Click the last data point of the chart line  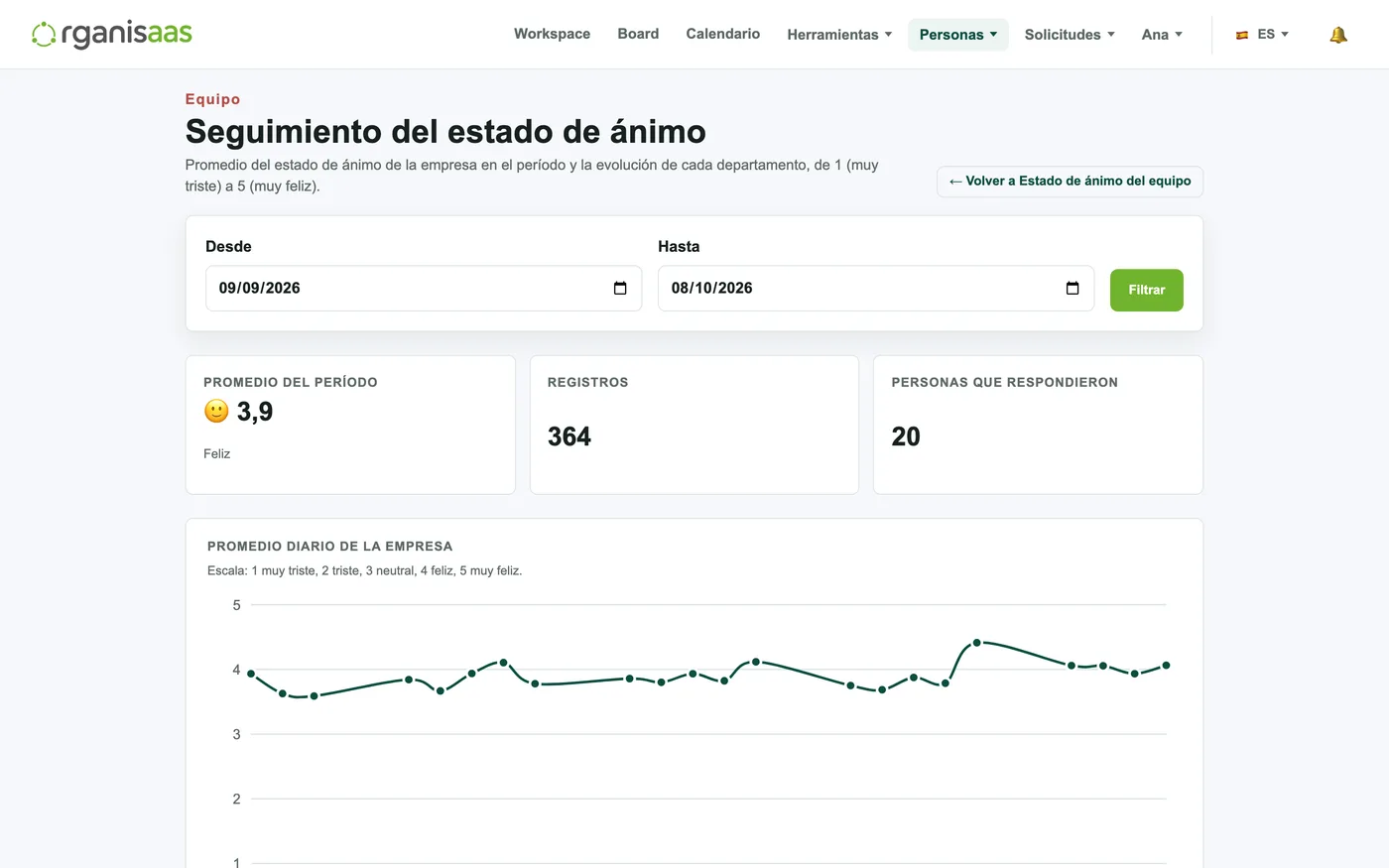pyautogui.click(x=1167, y=666)
